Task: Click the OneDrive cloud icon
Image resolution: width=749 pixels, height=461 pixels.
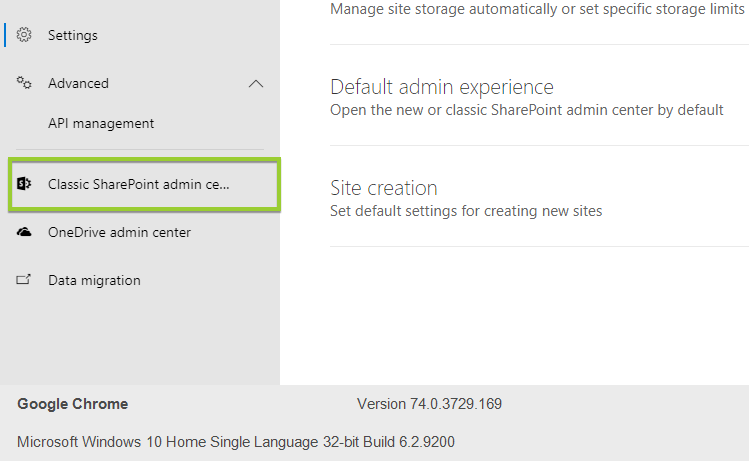Action: pyautogui.click(x=24, y=232)
